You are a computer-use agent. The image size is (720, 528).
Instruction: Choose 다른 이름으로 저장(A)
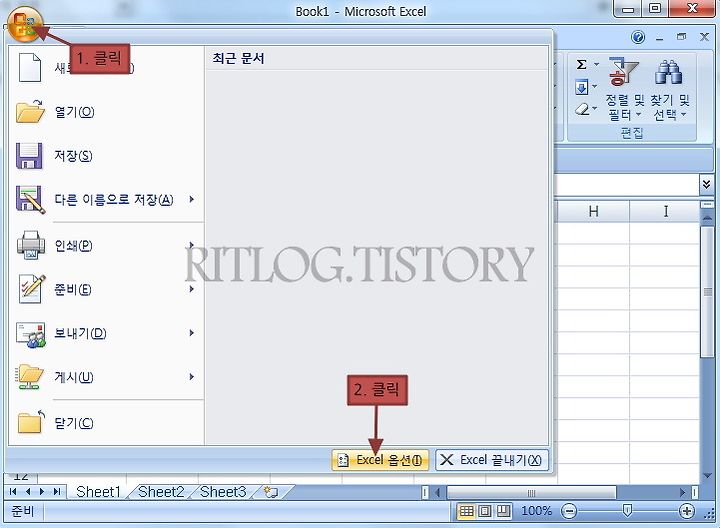(x=114, y=199)
